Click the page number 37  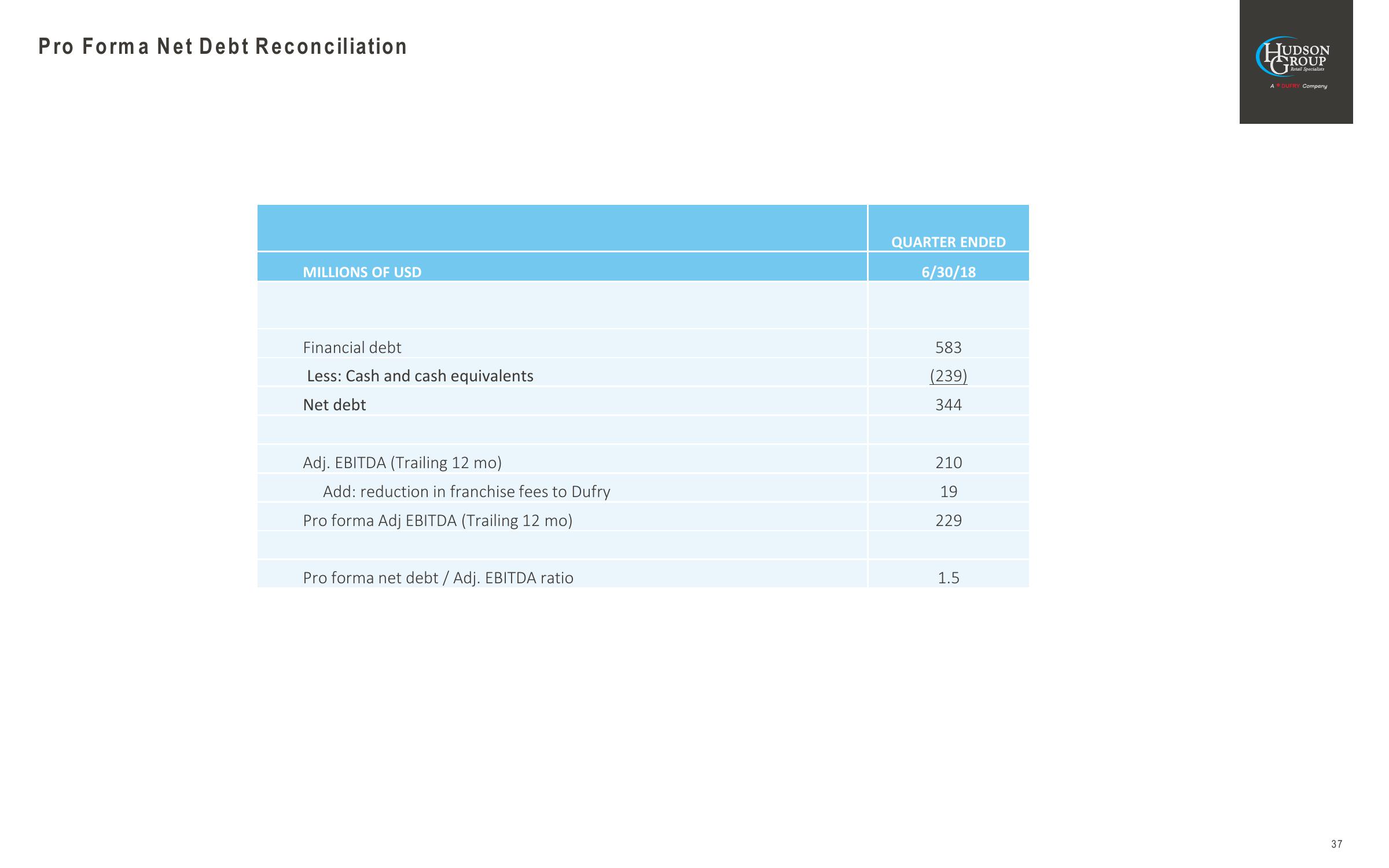(x=1337, y=844)
